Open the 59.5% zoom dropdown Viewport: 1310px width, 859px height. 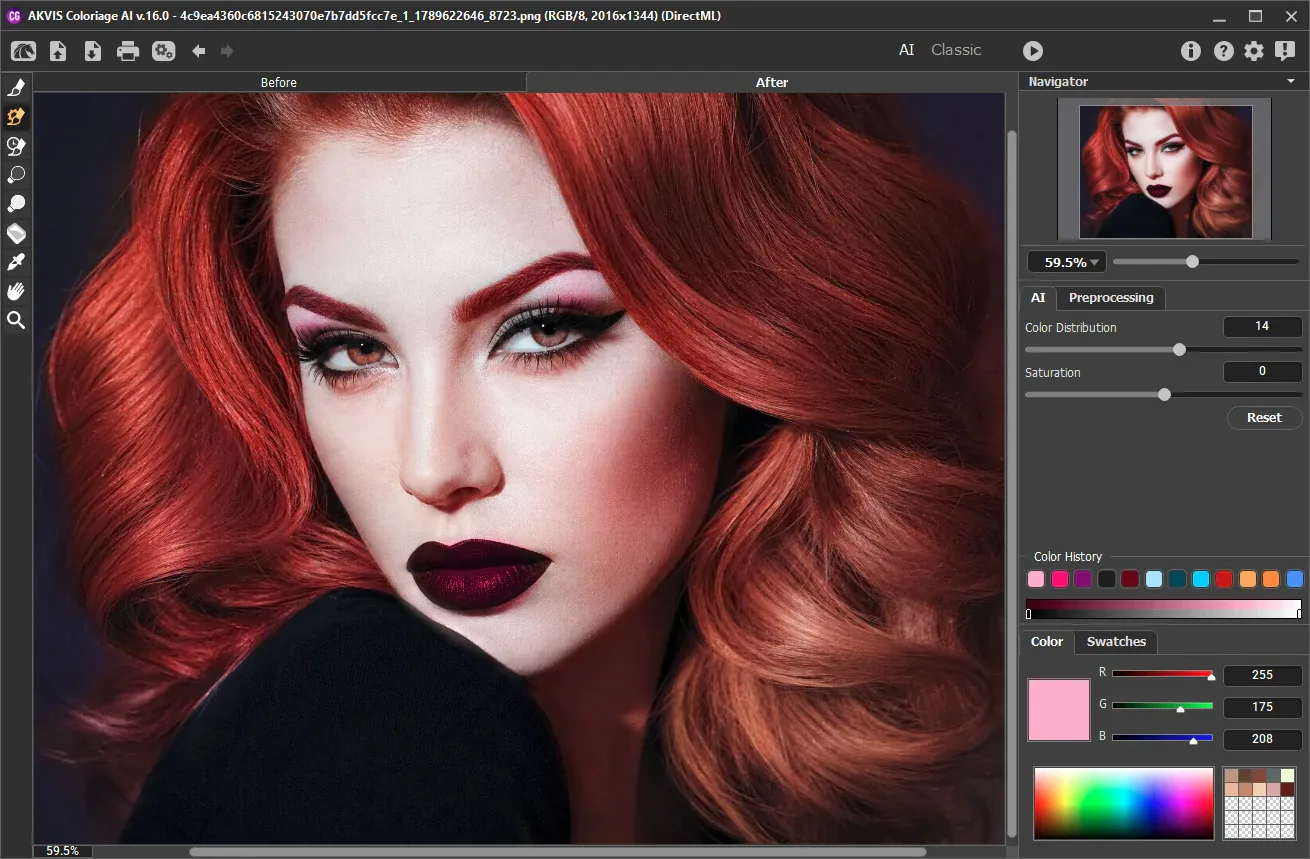tap(1066, 262)
